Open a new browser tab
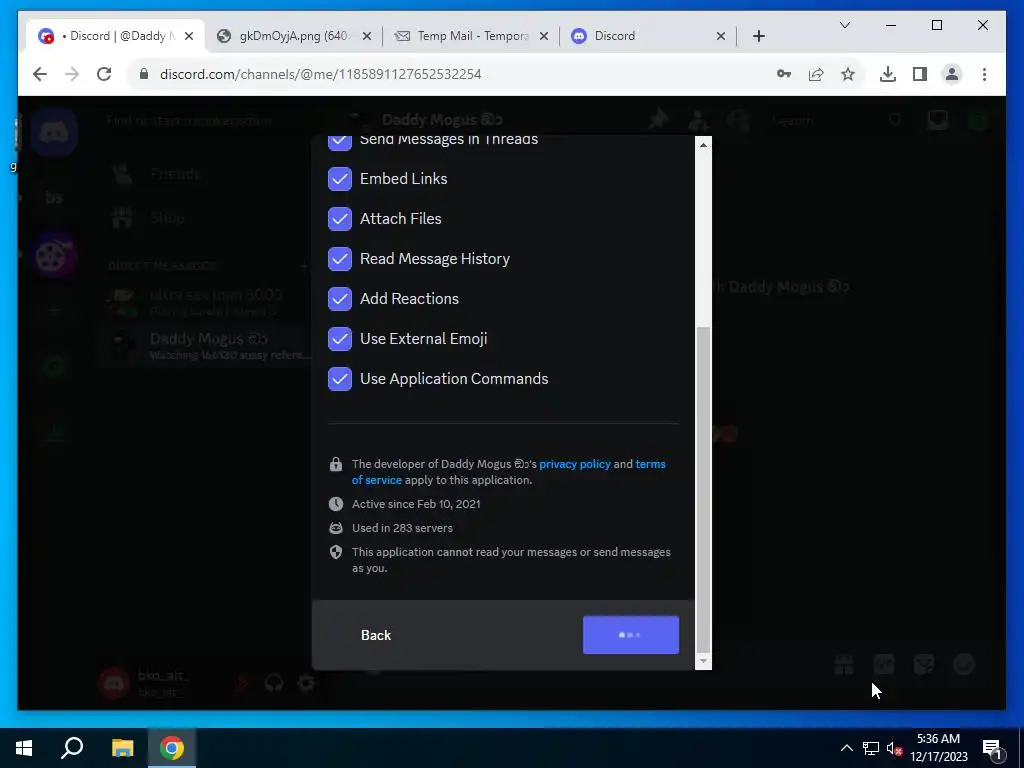This screenshot has height=768, width=1024. coord(758,36)
